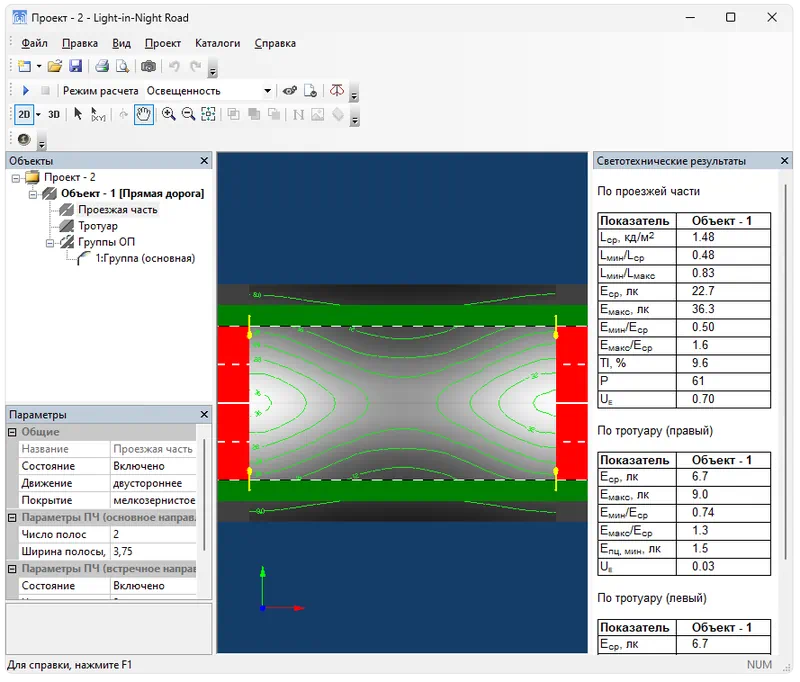The width and height of the screenshot is (800, 682).
Task: Open the Проект menu
Action: click(x=163, y=43)
